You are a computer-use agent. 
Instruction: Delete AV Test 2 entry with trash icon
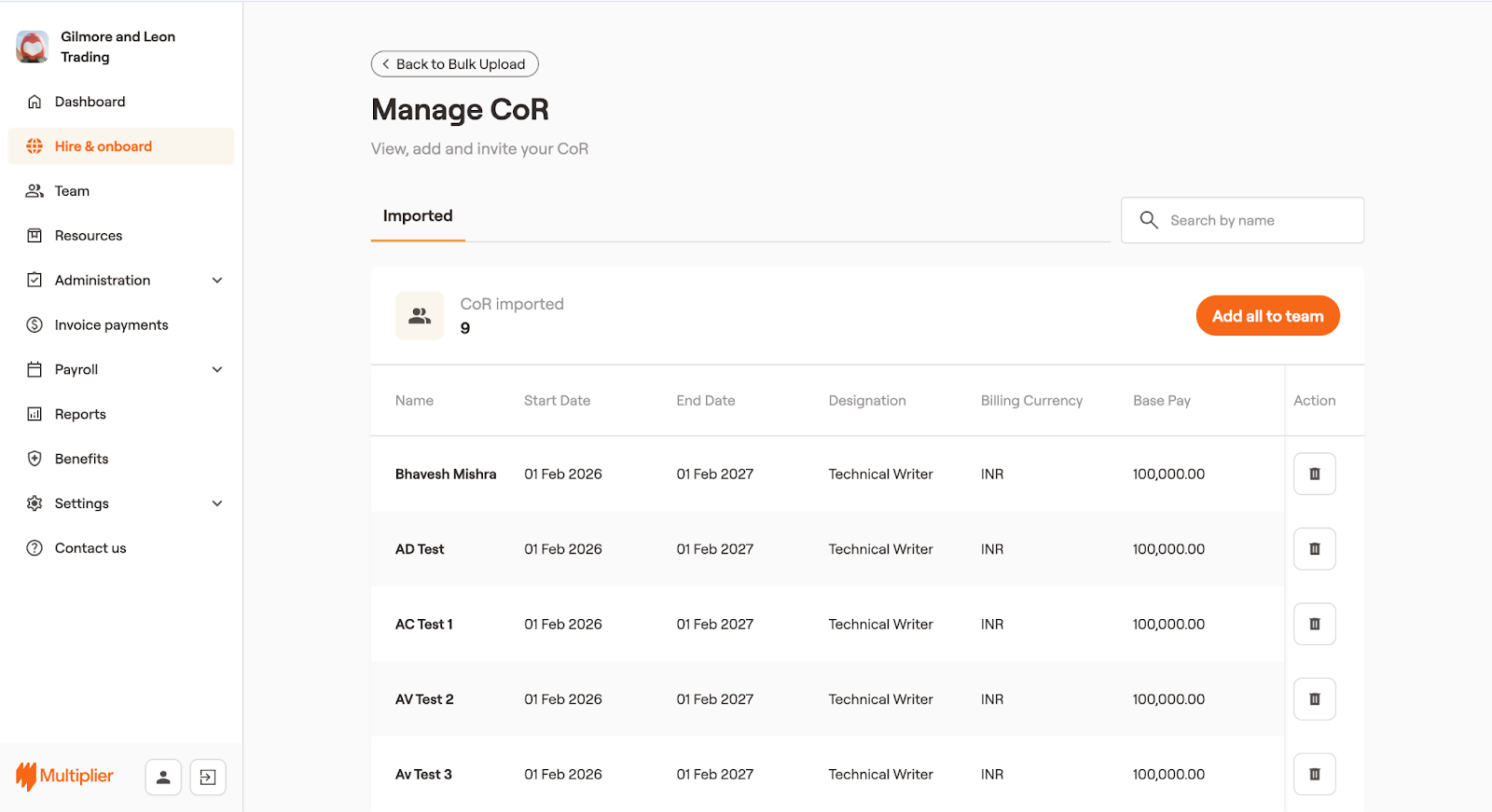1314,699
